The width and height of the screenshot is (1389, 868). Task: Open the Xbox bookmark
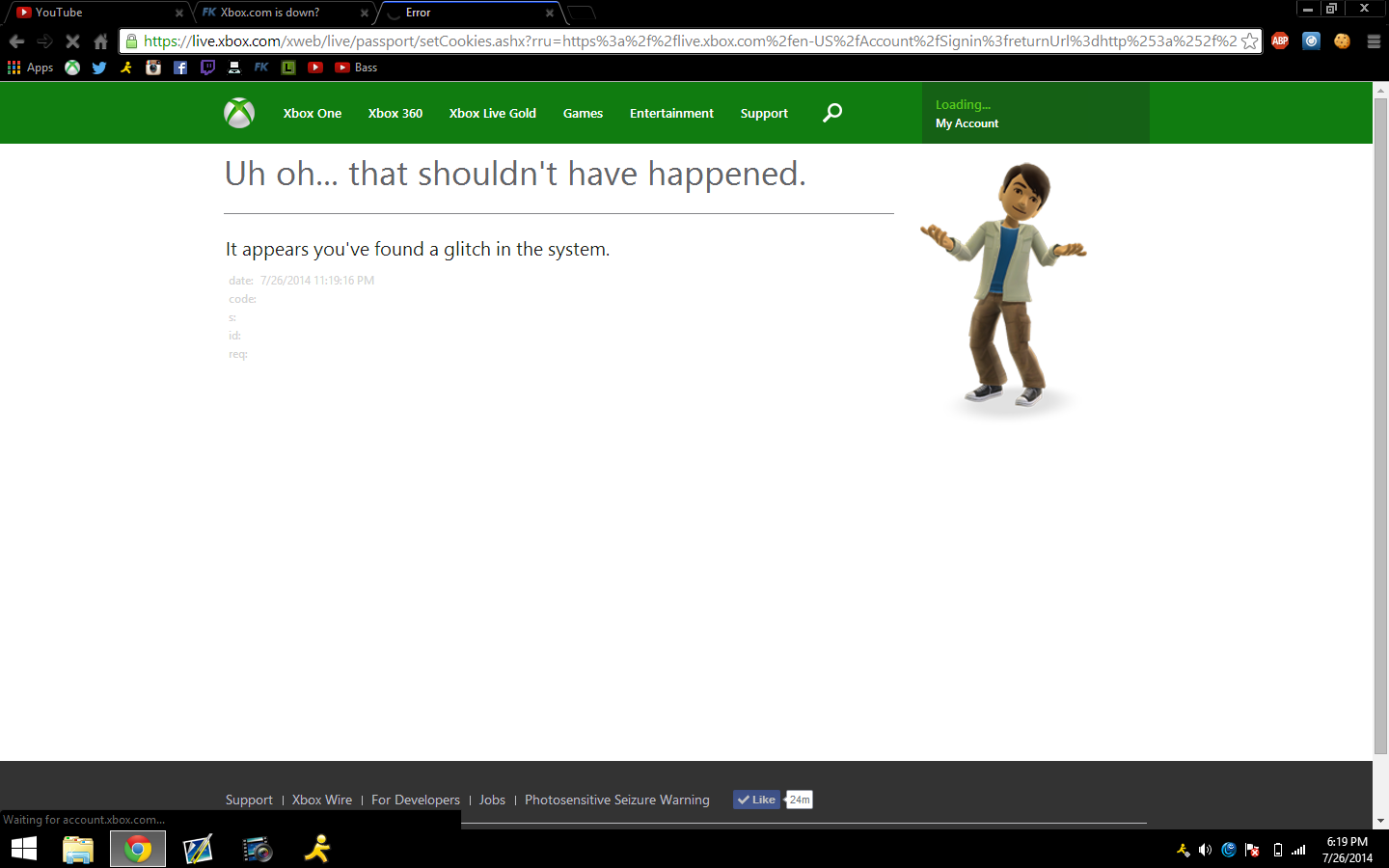click(x=72, y=68)
